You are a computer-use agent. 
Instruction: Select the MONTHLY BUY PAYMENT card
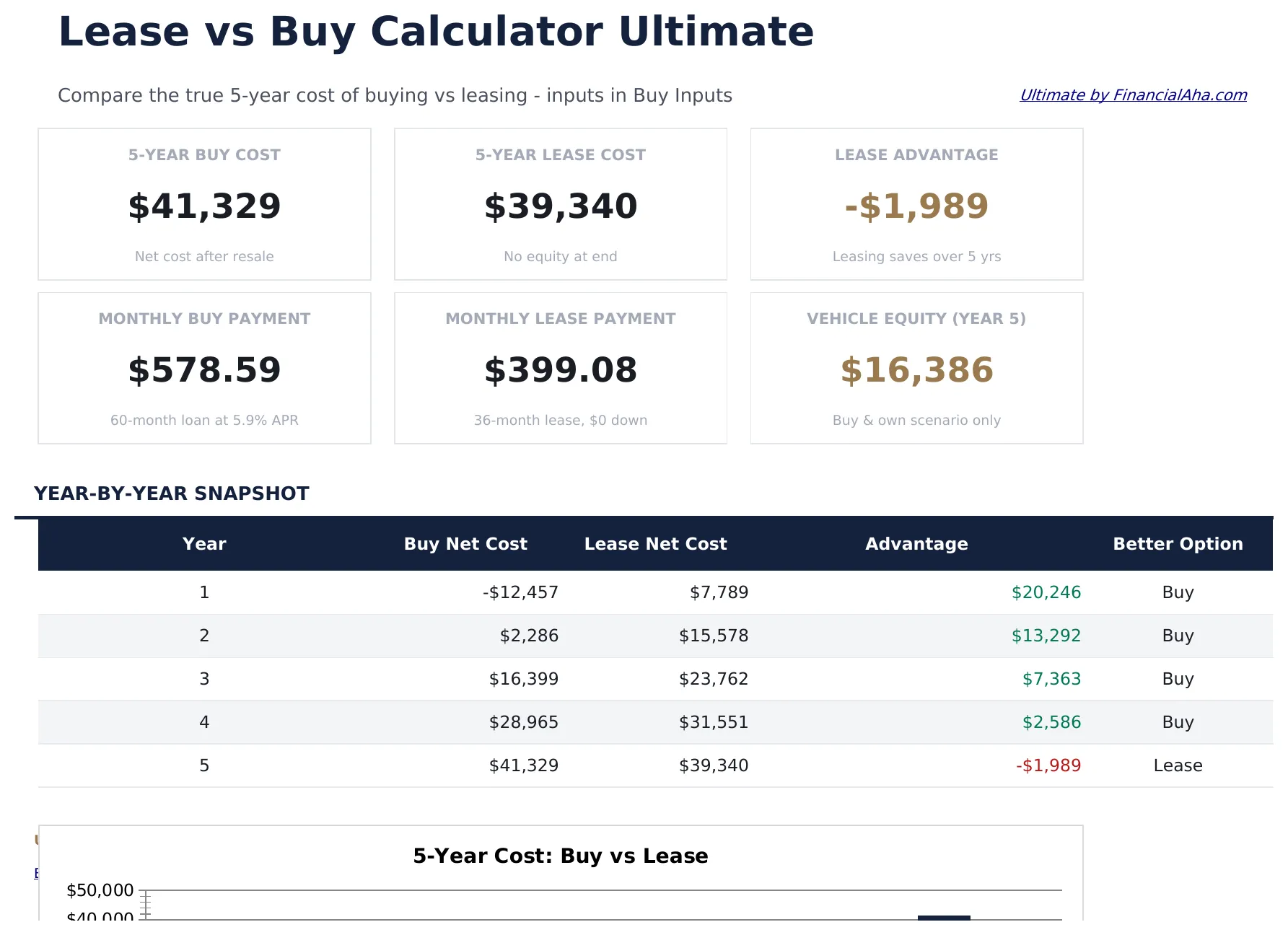click(204, 368)
